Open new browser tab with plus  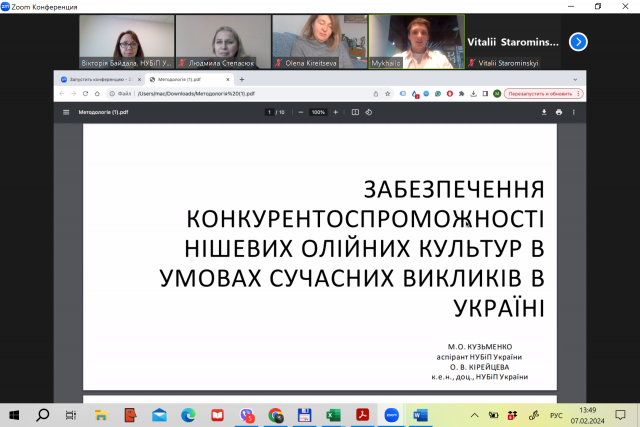point(242,79)
